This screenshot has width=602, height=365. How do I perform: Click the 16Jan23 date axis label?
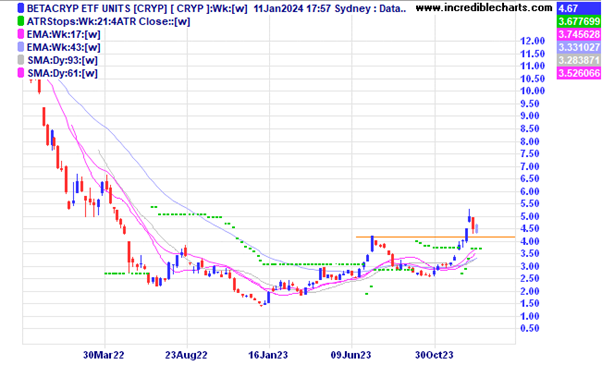coord(268,355)
